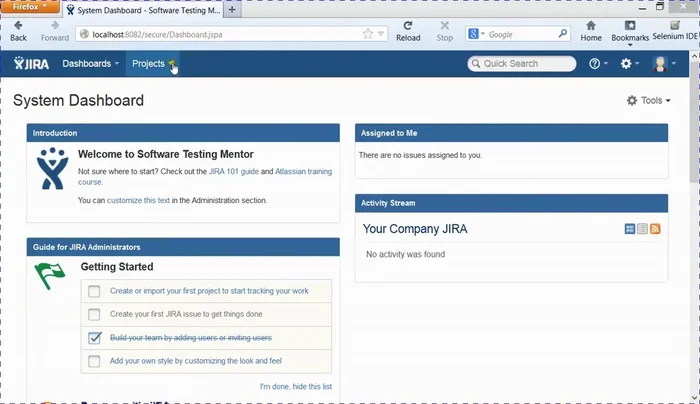Check 'Create or import your first project' box
700x404 pixels.
[94, 291]
